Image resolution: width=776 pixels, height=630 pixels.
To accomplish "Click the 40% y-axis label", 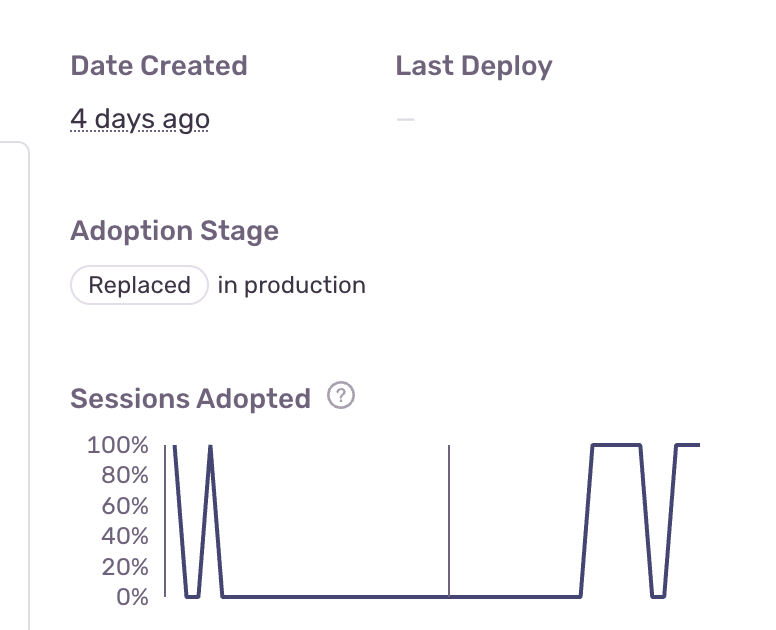I will click(x=124, y=536).
